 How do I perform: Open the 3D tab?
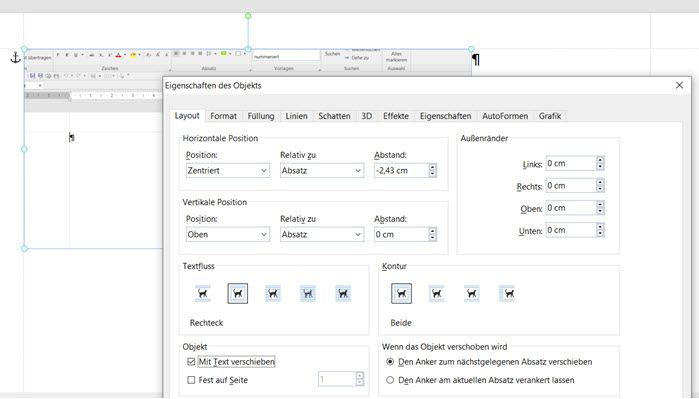[x=366, y=116]
